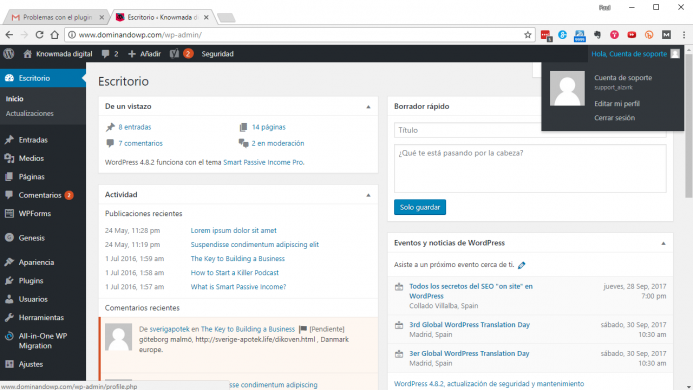This screenshot has width=693, height=390.
Task: Click the Solo guardar button
Action: coord(420,207)
